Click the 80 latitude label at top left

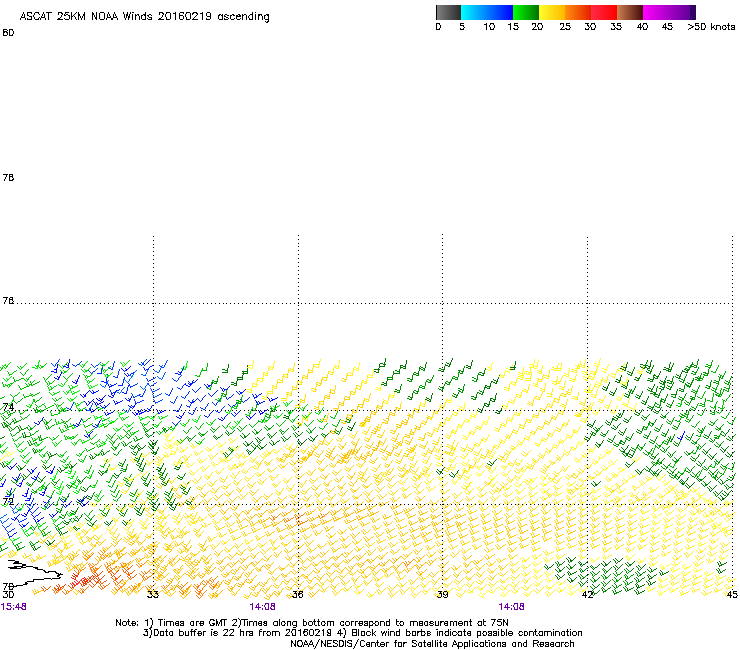(x=8, y=33)
